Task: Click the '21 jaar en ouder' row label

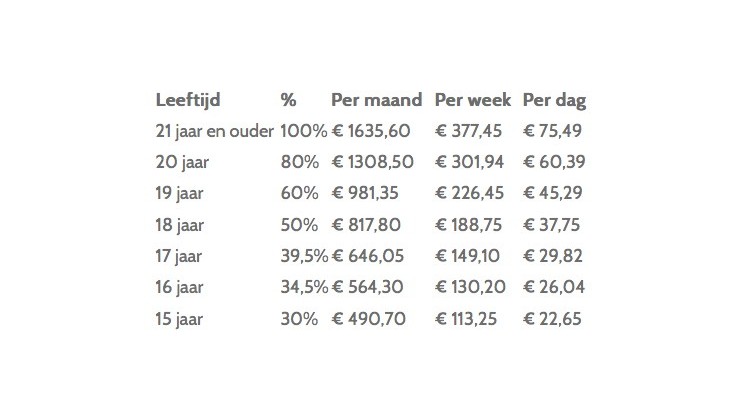Action: pos(214,131)
